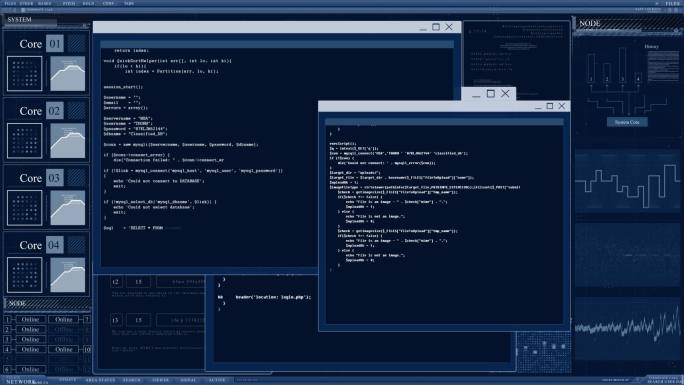This screenshot has height=385, width=684.
Task: Click the "return index;" code line
Action: tap(131, 51)
